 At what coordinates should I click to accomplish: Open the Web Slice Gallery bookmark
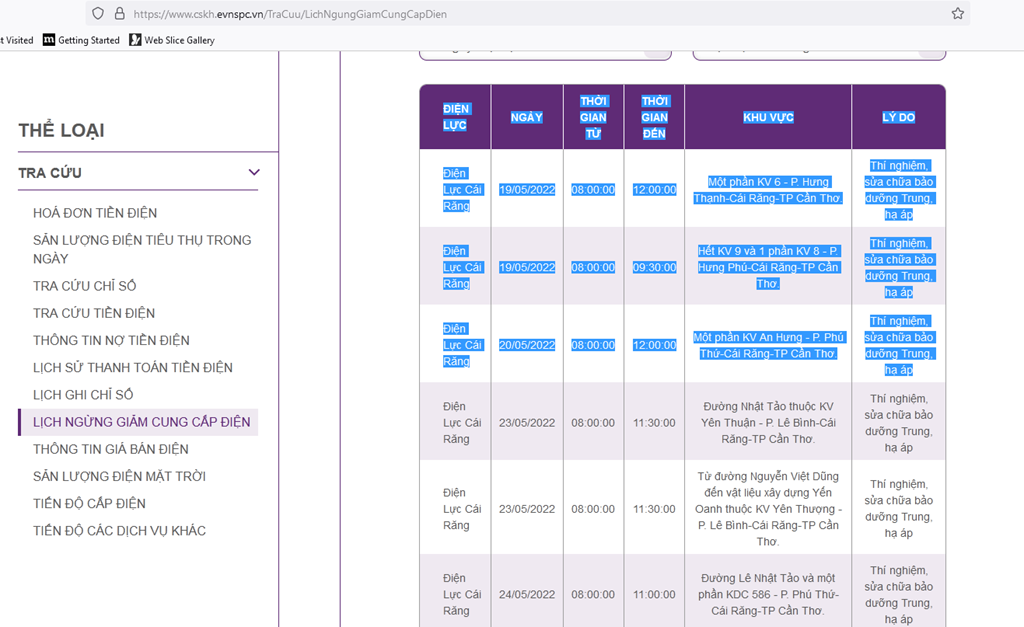(x=172, y=40)
